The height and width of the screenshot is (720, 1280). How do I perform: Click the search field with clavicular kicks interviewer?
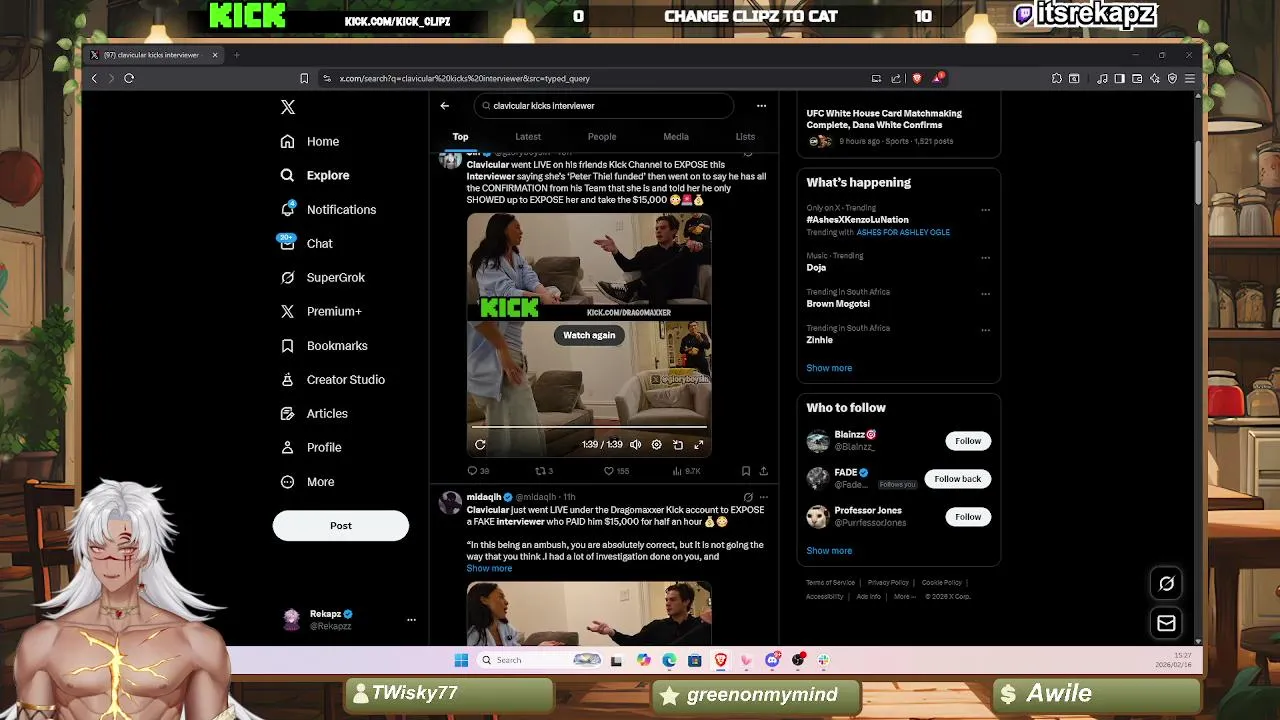click(604, 105)
